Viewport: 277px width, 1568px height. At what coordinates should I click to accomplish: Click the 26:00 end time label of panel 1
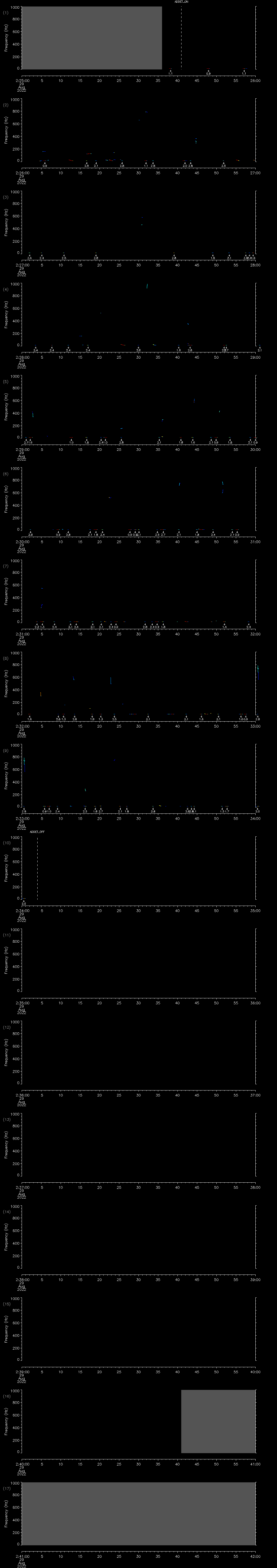pos(255,80)
